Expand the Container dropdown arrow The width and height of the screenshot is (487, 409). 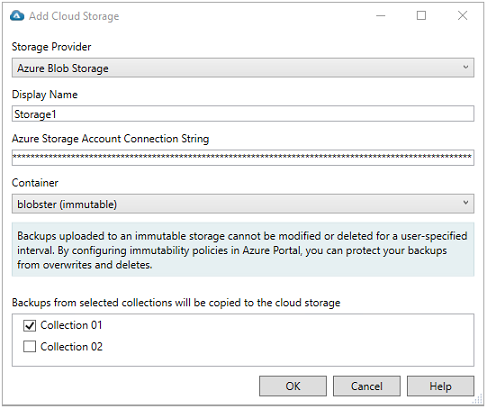tap(466, 203)
